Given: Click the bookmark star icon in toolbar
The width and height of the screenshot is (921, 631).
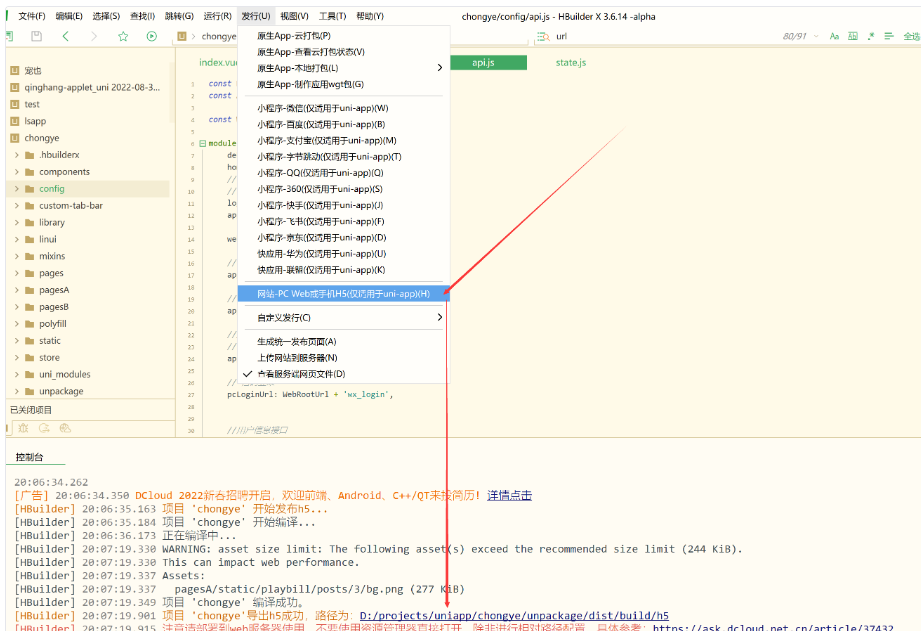Looking at the screenshot, I should (123, 36).
